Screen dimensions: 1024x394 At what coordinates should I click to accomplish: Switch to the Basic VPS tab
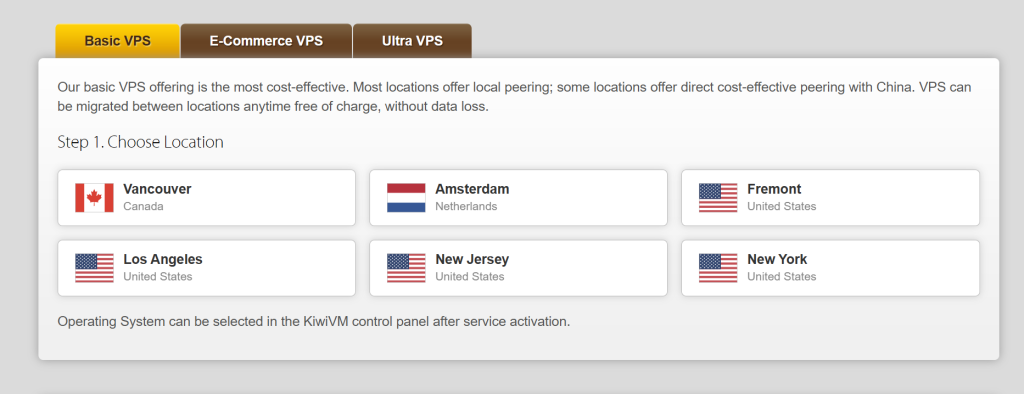(117, 41)
